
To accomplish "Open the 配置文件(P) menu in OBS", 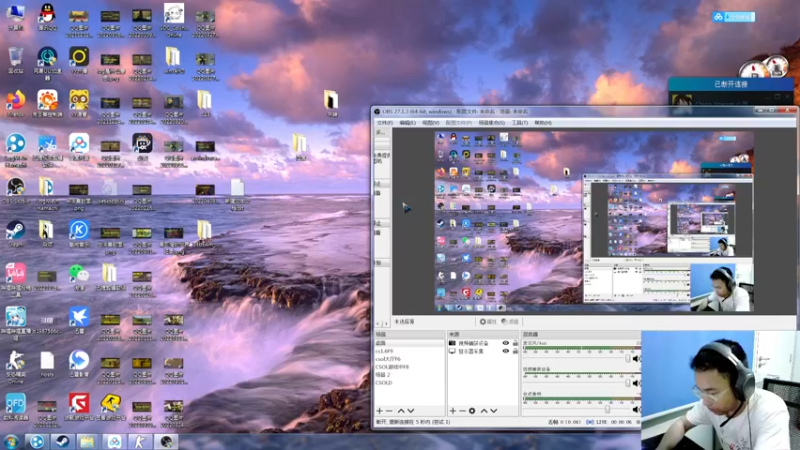I will tap(459, 123).
